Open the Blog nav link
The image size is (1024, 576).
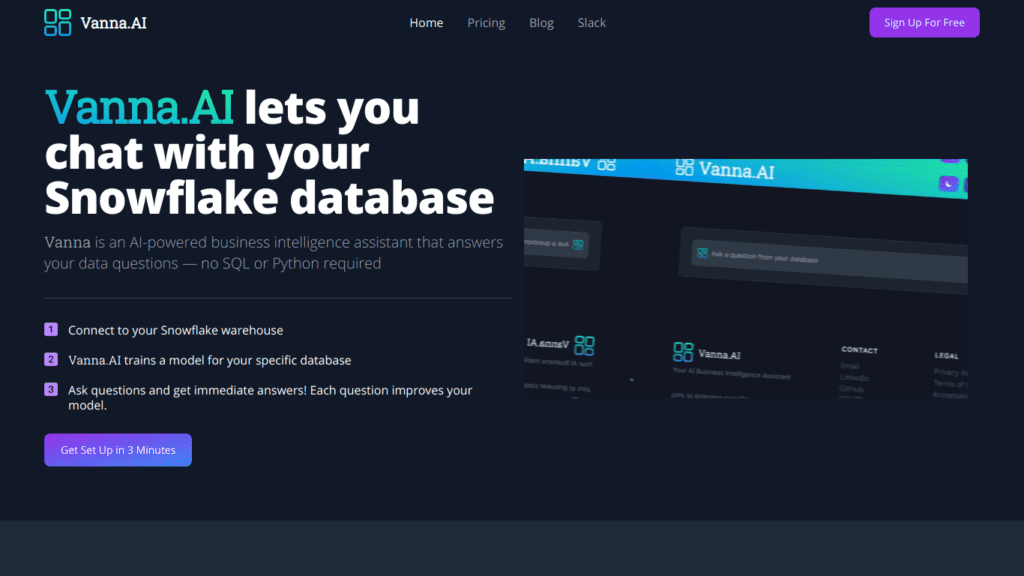coord(541,23)
